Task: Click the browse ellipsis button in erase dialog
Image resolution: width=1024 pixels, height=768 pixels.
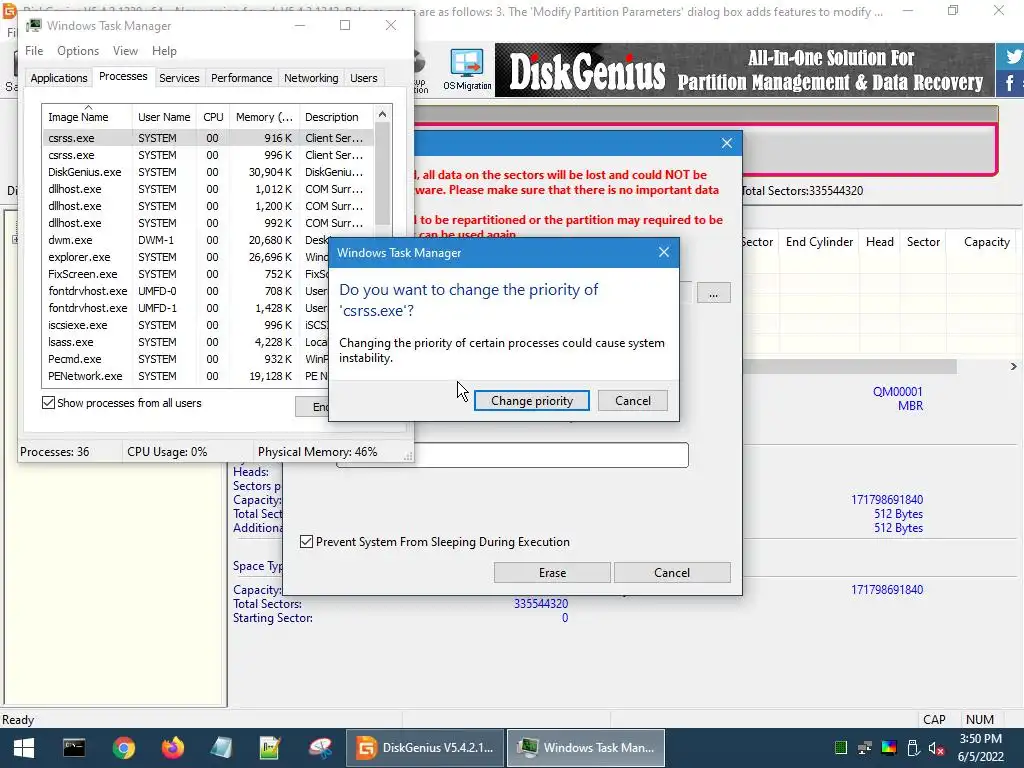Action: (713, 293)
